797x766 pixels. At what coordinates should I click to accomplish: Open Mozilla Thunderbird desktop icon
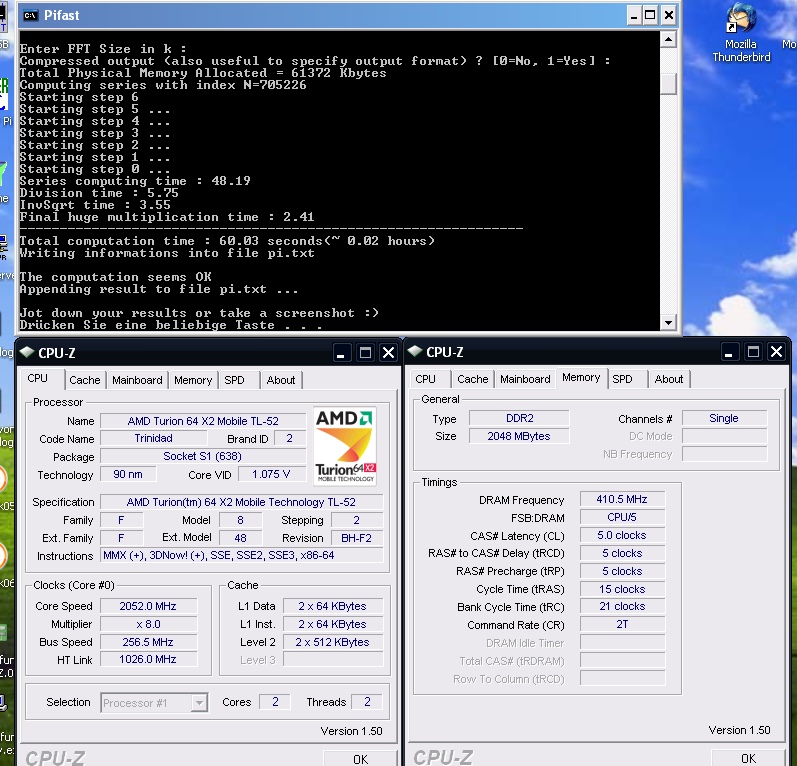coord(741,32)
